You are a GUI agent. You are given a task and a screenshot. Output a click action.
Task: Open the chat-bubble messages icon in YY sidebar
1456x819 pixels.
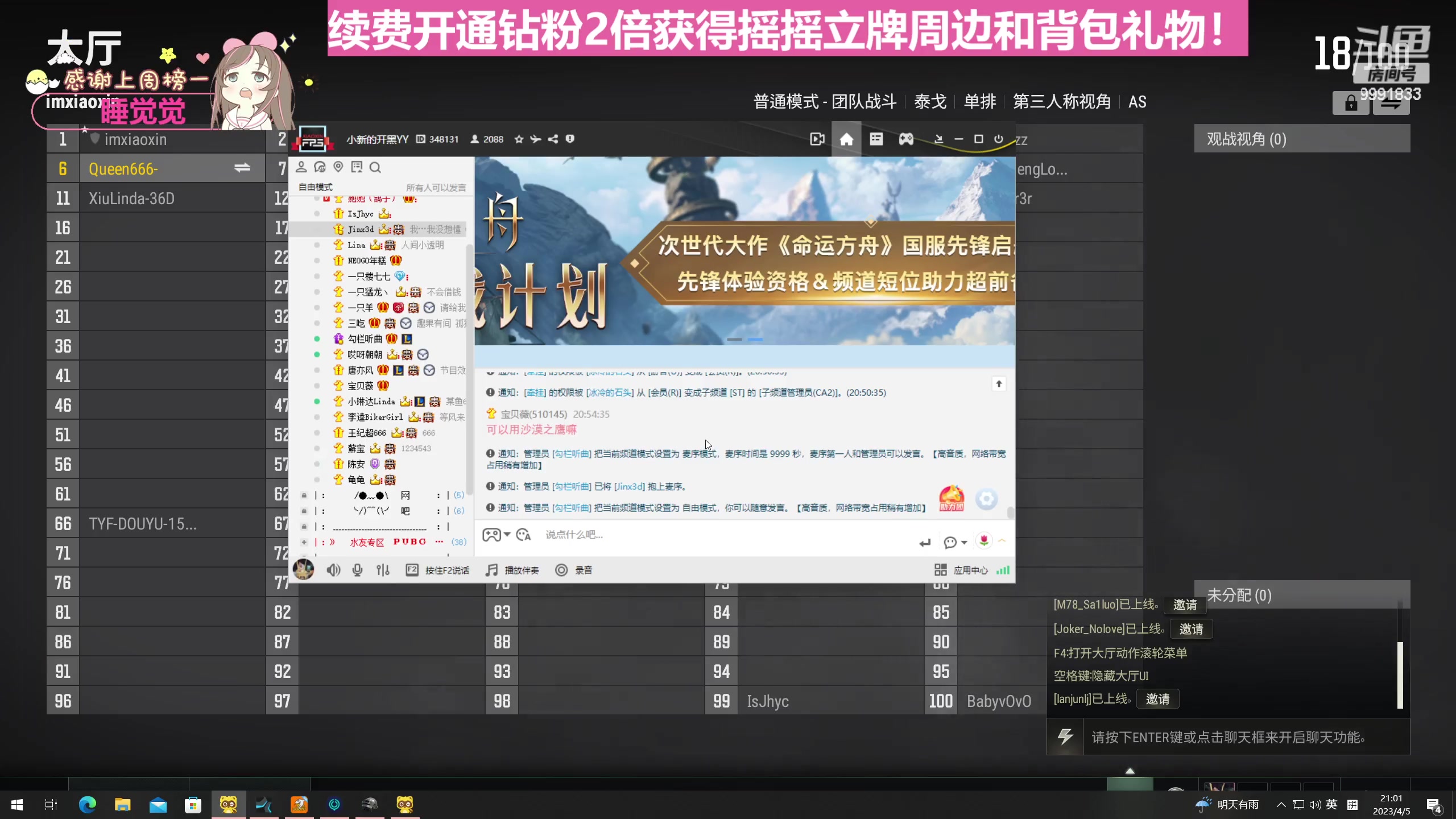point(320,167)
